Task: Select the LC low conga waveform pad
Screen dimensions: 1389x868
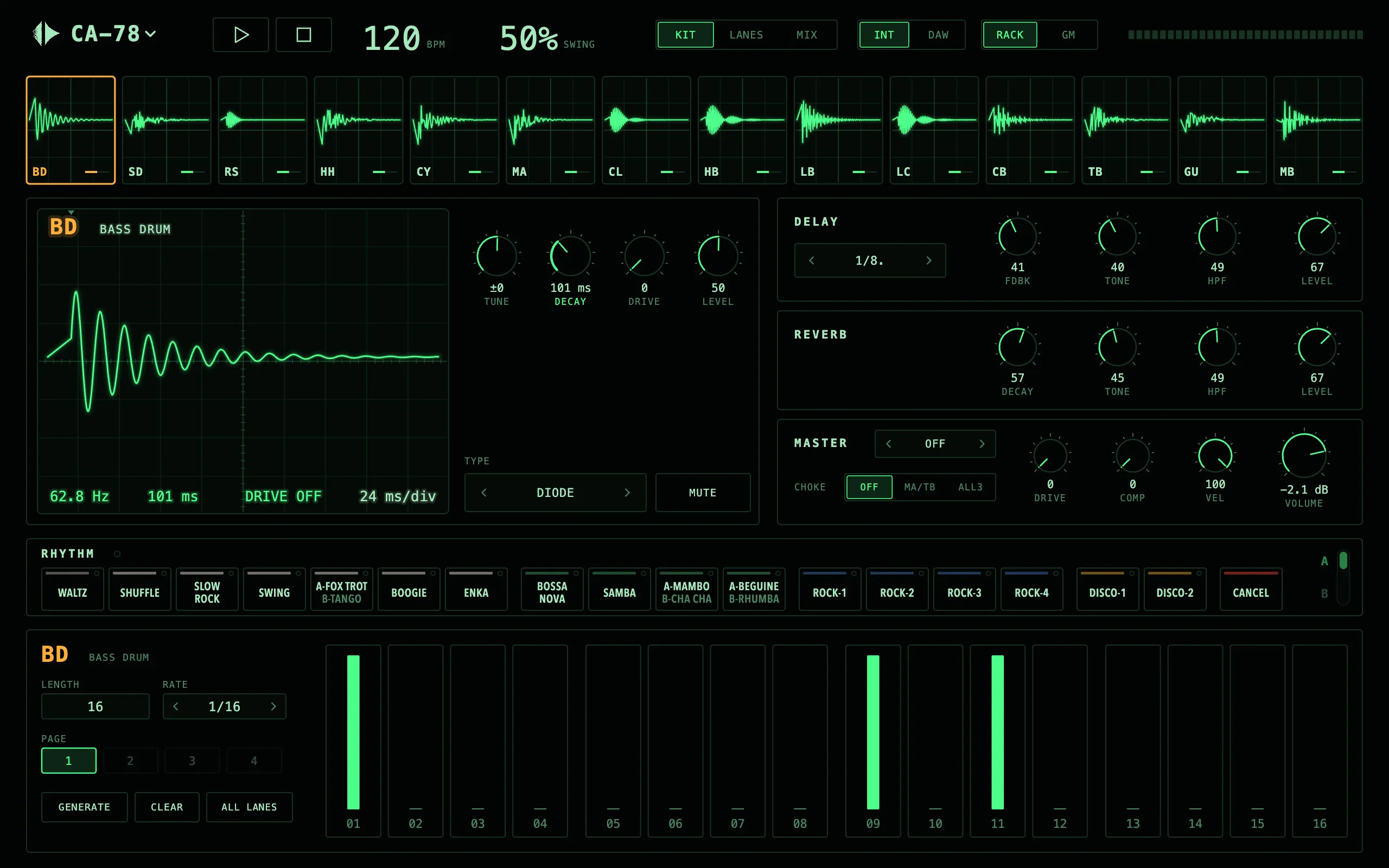Action: click(934, 130)
